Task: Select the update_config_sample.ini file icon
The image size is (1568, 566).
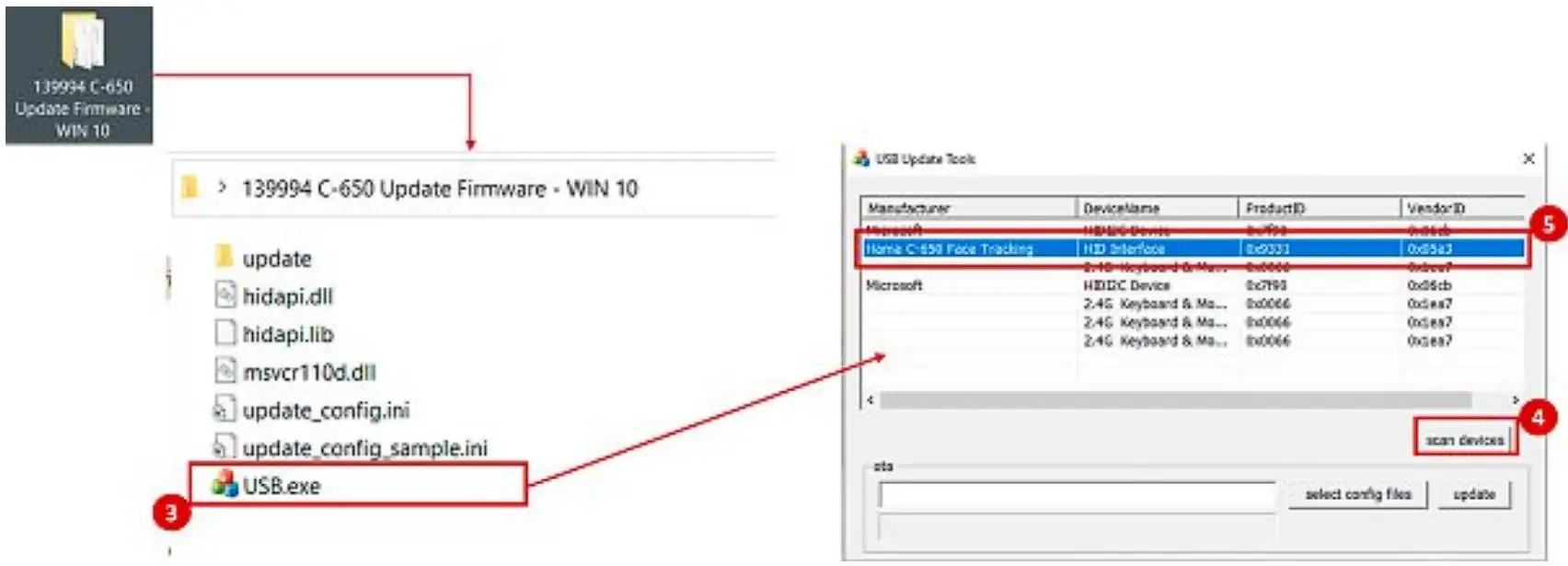Action: 224,446
